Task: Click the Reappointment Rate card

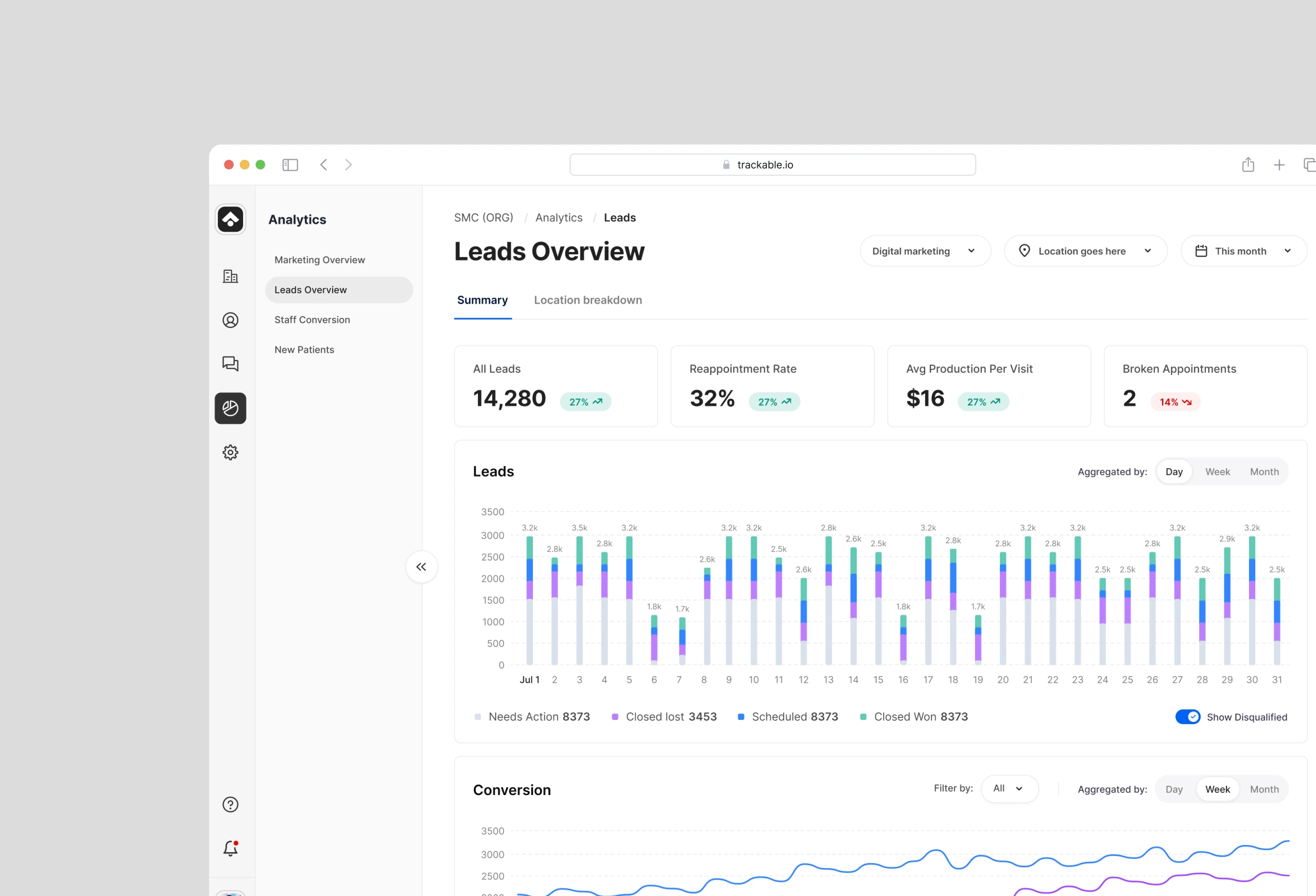Action: 772,386
